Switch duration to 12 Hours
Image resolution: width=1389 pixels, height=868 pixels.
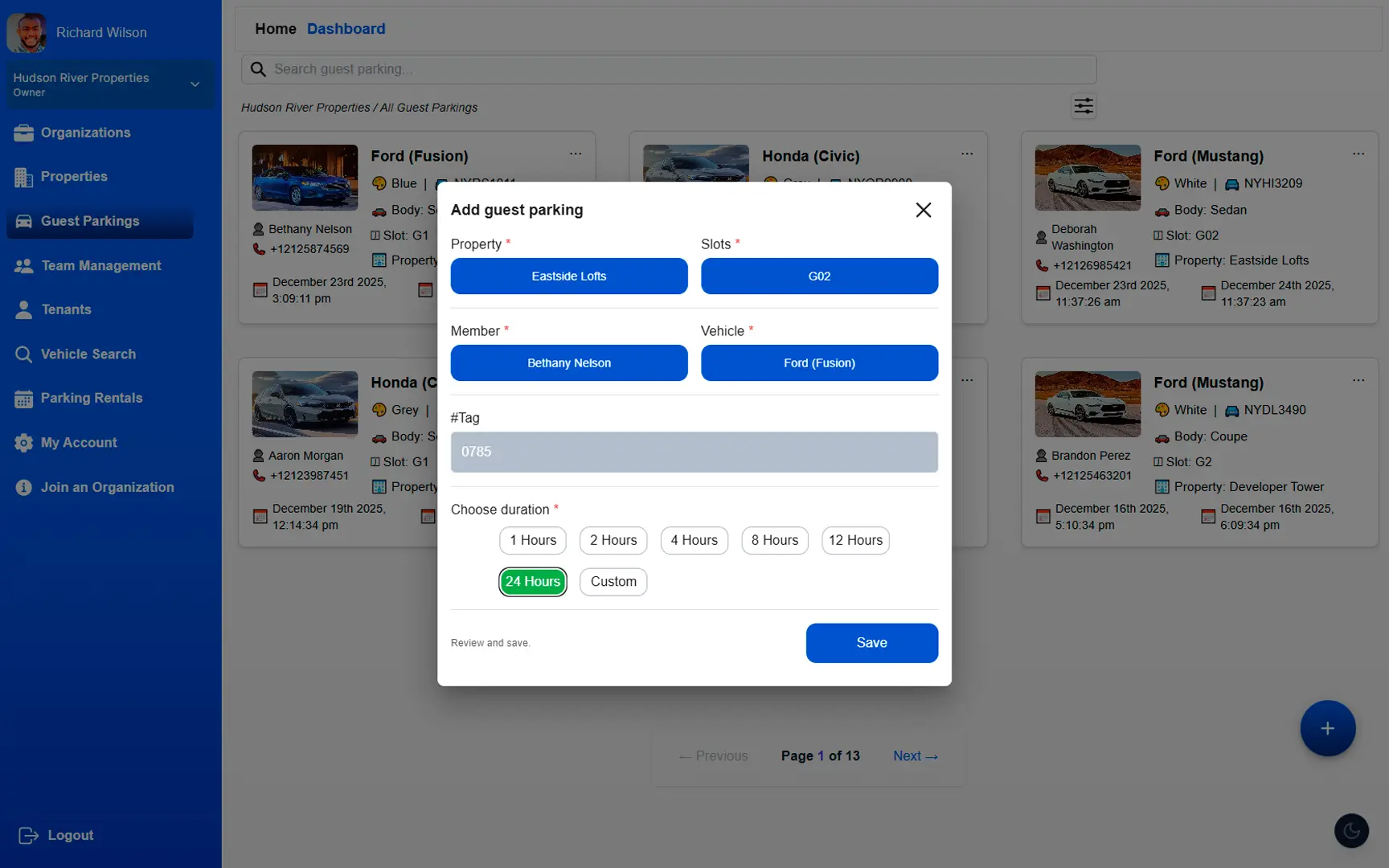pyautogui.click(x=854, y=540)
